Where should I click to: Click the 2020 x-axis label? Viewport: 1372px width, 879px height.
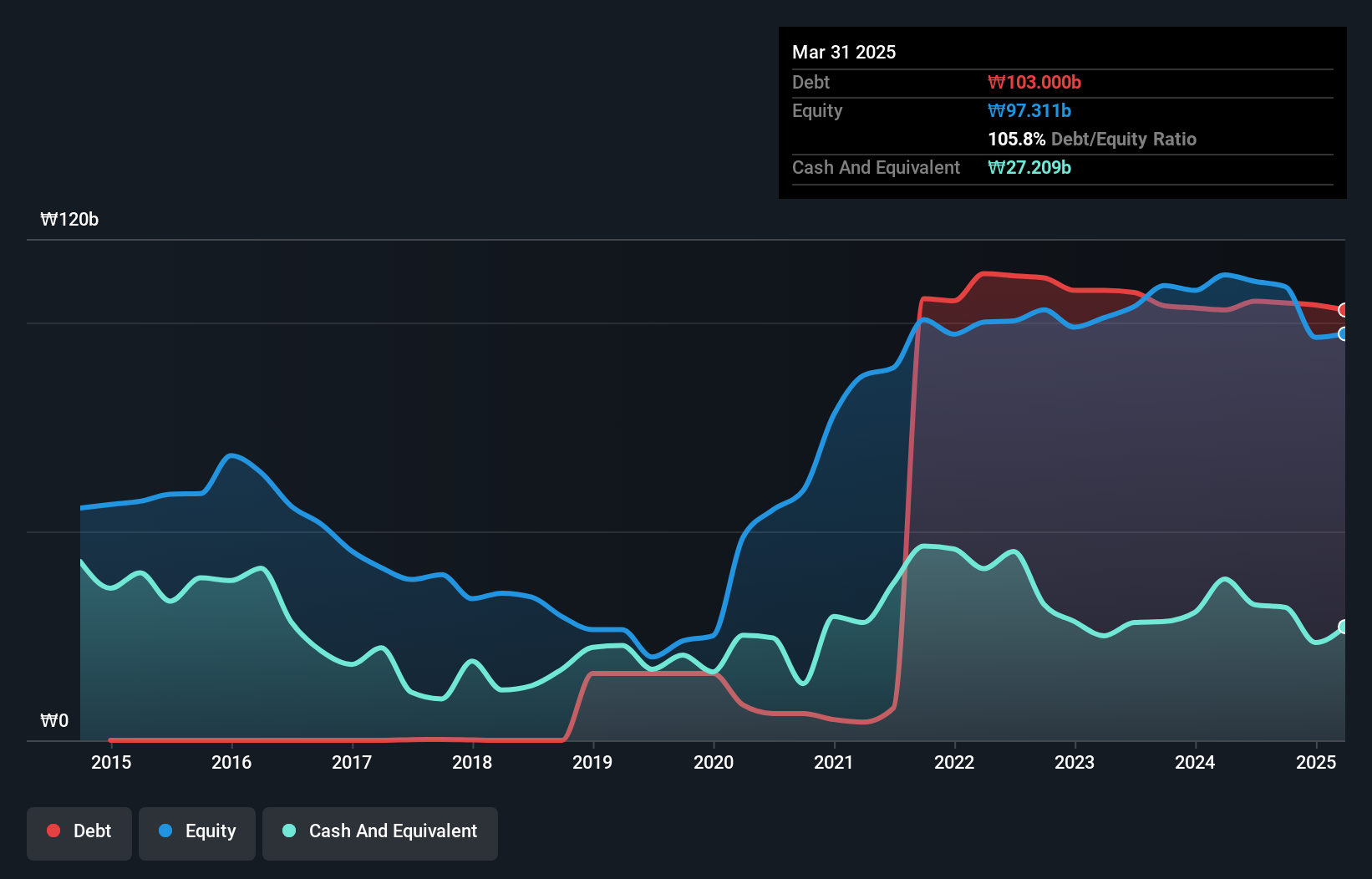[714, 762]
